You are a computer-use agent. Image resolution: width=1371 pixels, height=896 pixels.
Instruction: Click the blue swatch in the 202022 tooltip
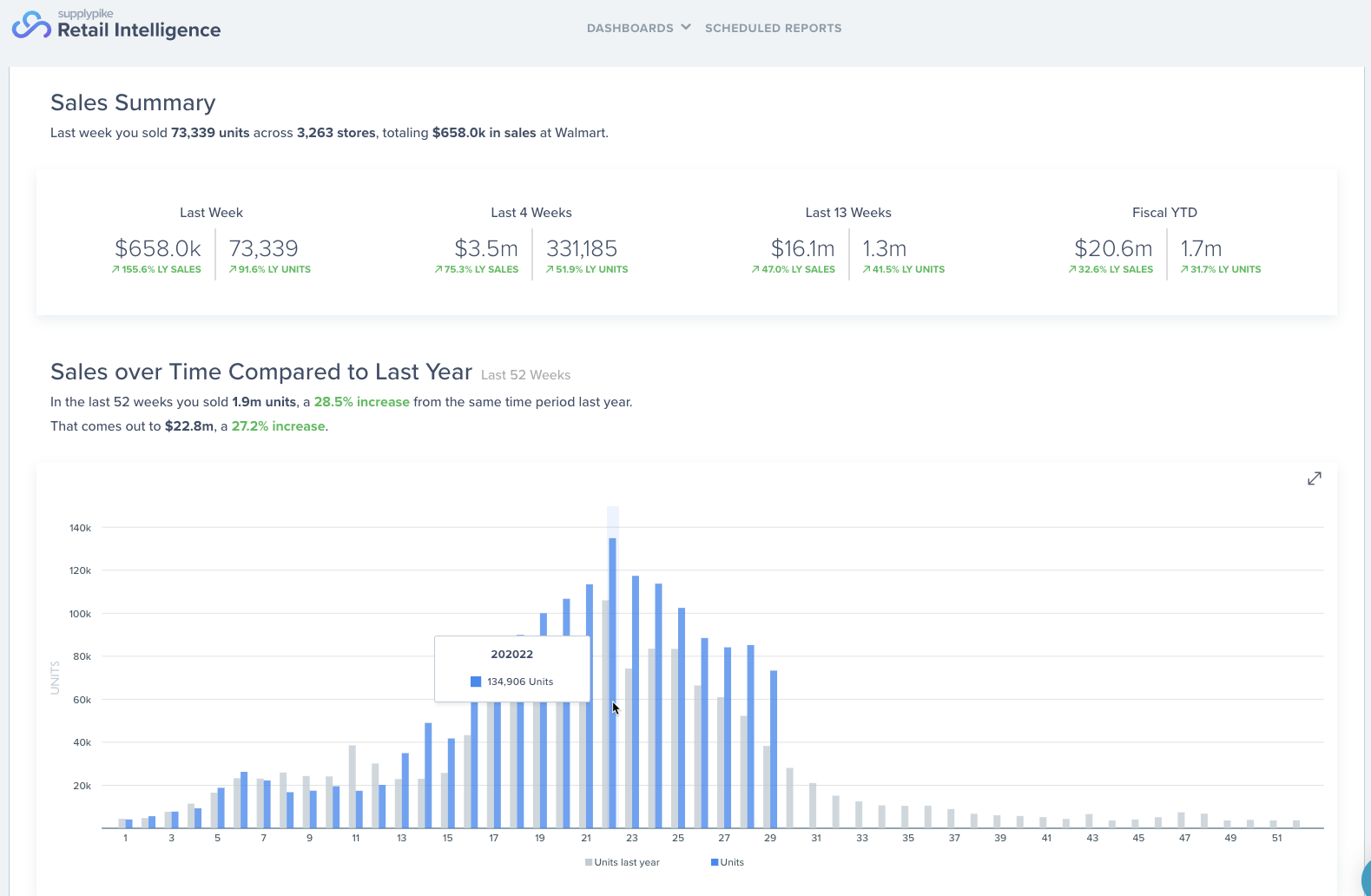coord(476,682)
